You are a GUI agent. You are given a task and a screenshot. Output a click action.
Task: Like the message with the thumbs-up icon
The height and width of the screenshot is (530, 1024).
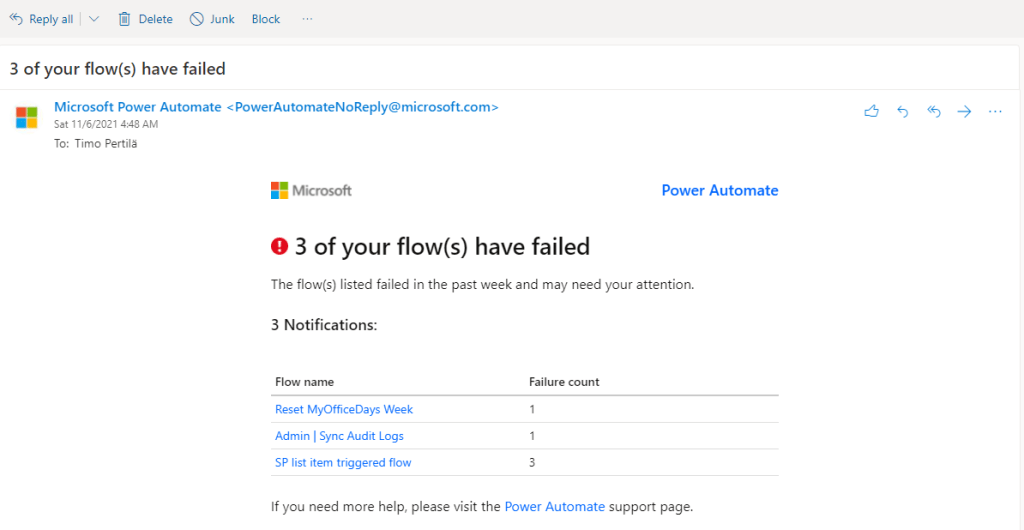pos(871,112)
